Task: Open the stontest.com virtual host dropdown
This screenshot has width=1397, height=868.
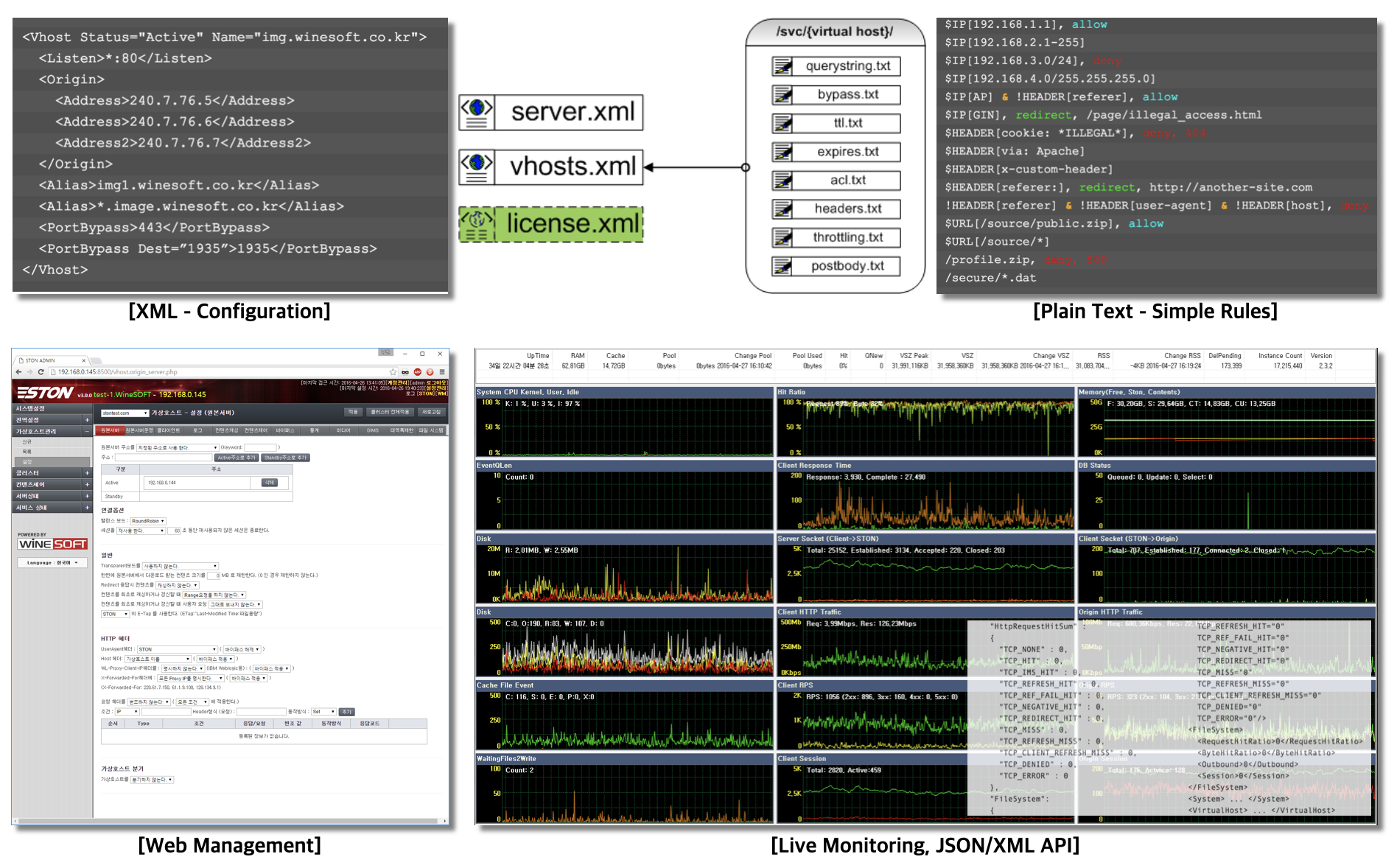Action: [125, 413]
